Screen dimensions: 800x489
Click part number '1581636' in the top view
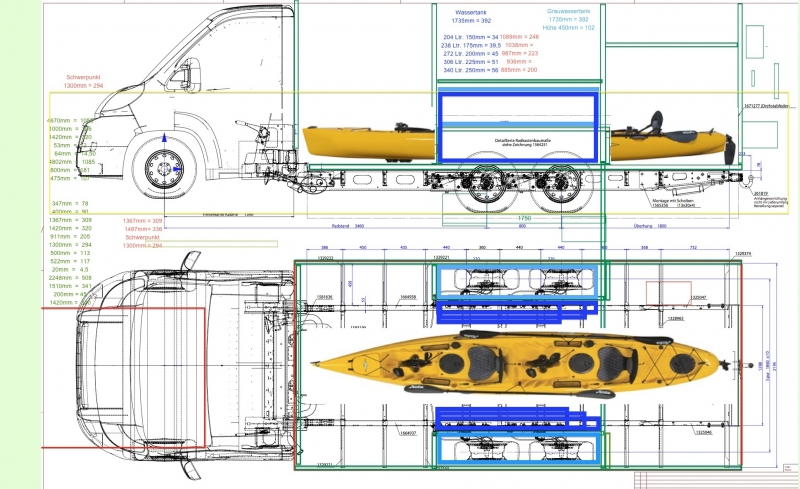click(324, 297)
